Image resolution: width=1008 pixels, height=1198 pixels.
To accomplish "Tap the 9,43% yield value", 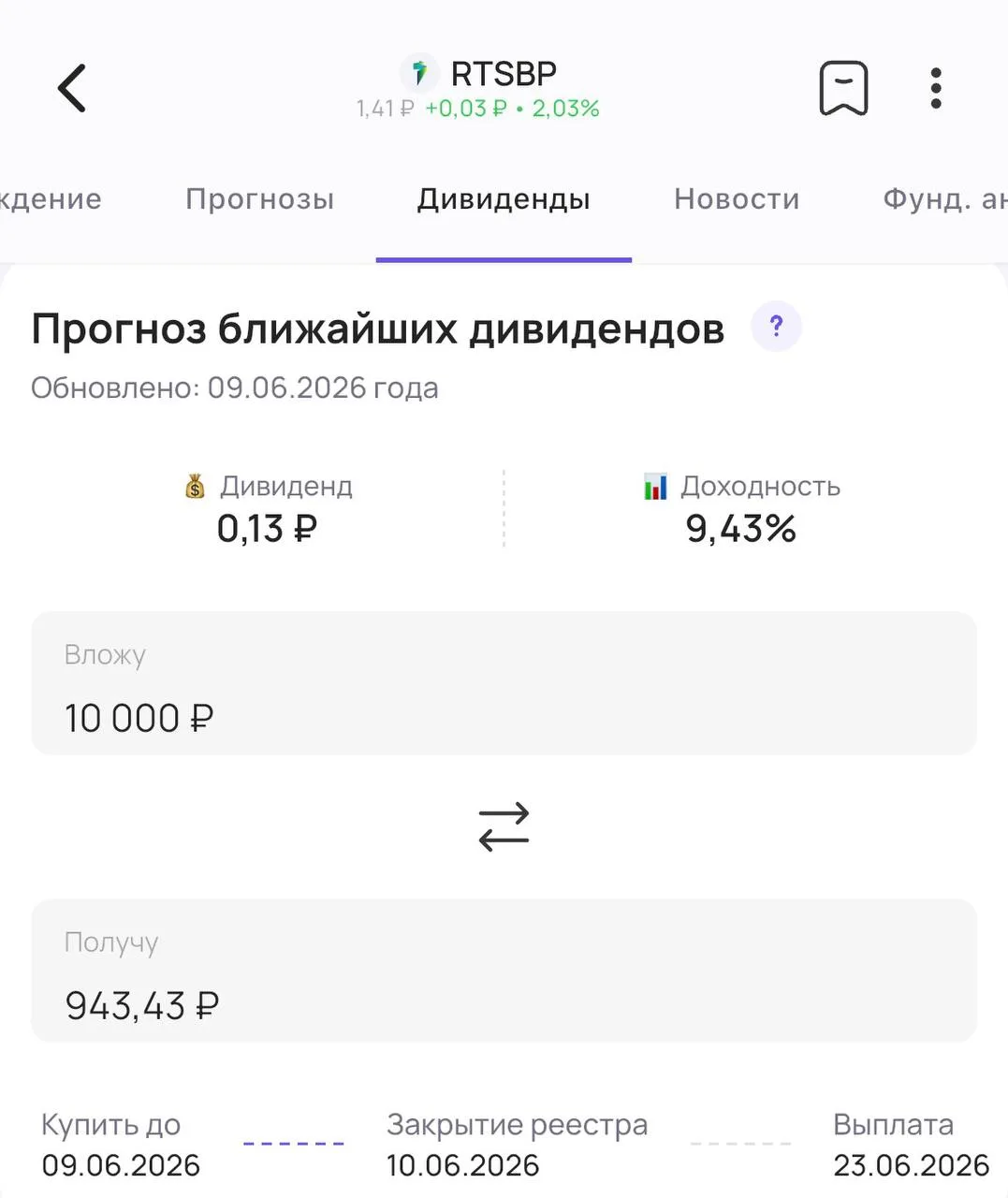I will [x=741, y=529].
